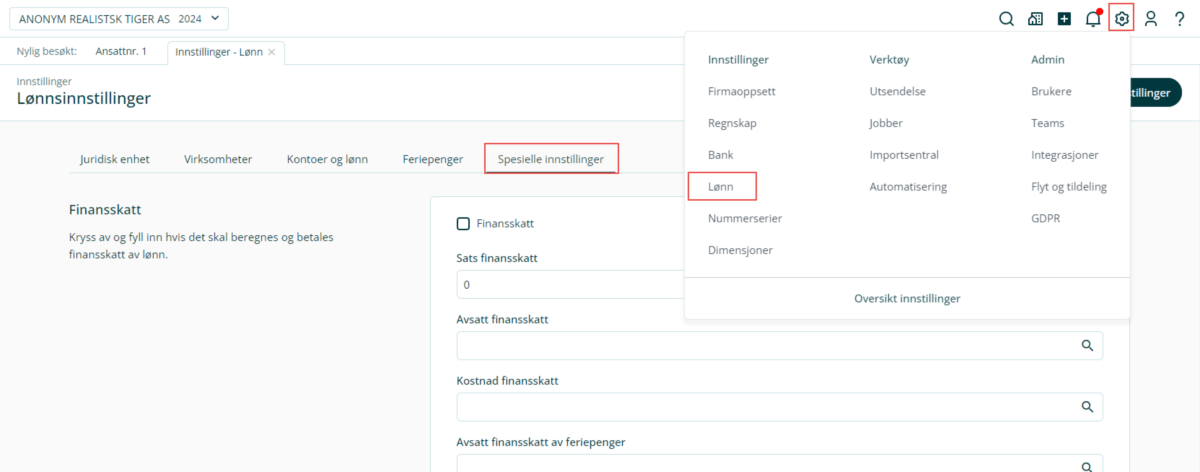Screen dimensions: 1200x472
Task: Open the notifications bell icon
Action: pos(1093,19)
